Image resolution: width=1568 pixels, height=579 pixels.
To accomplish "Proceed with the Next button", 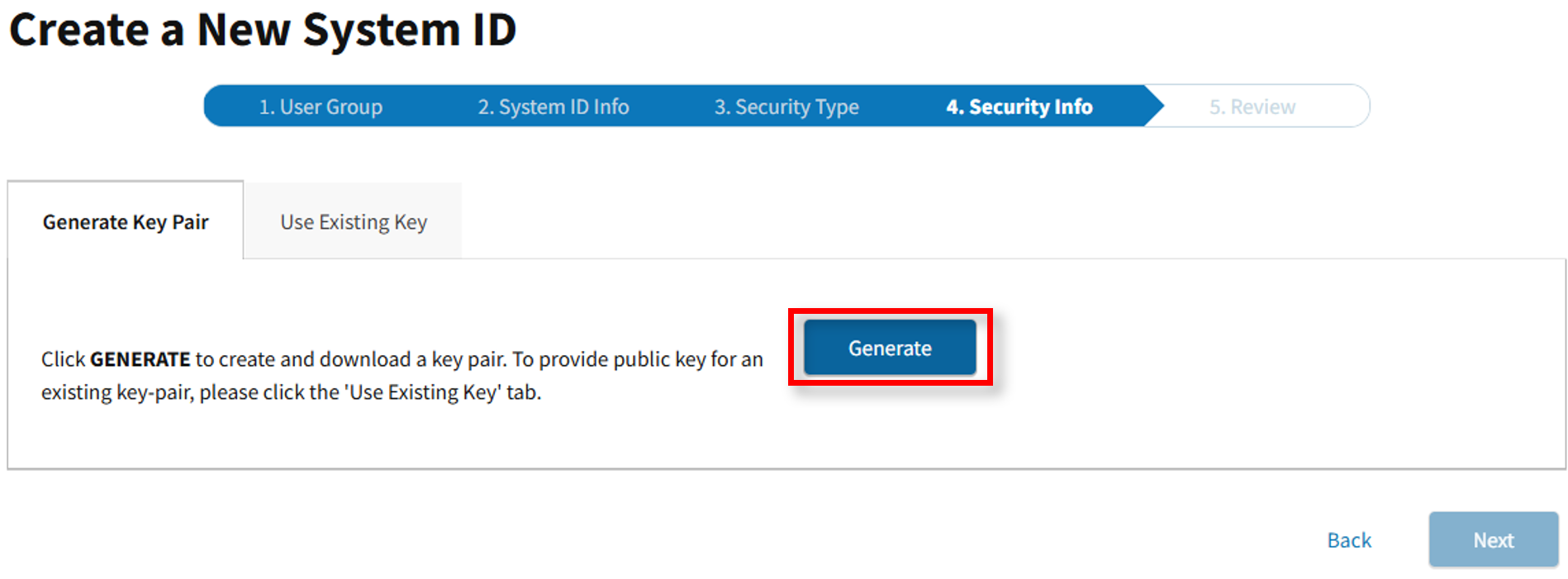I will (x=1493, y=540).
